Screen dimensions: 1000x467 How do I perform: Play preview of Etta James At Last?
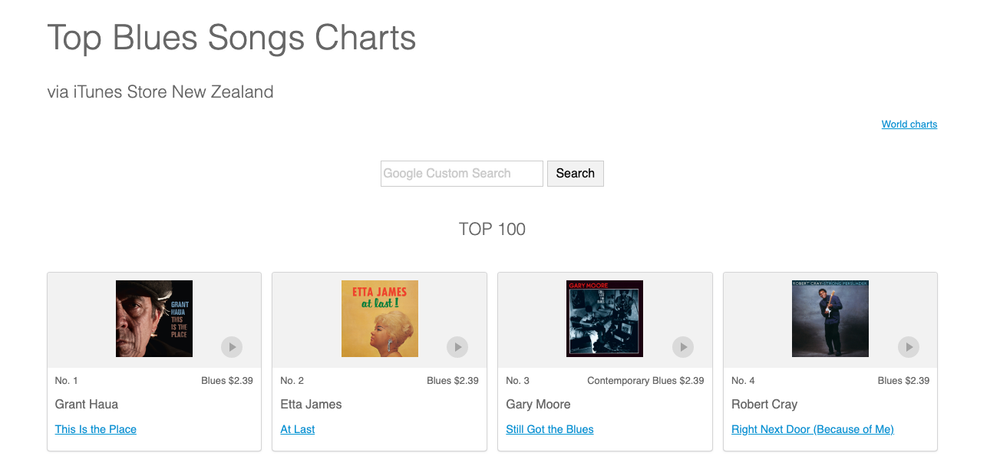click(457, 347)
